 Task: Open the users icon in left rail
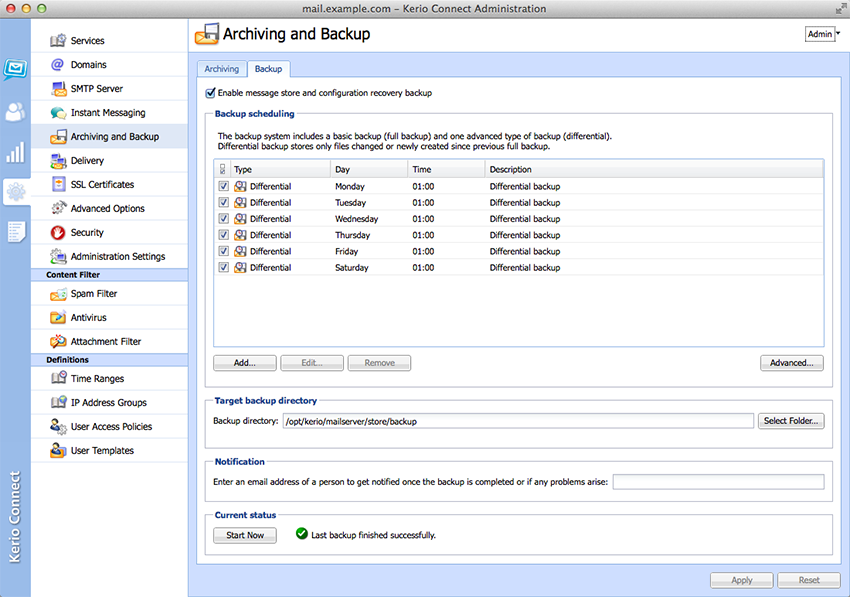tap(15, 111)
